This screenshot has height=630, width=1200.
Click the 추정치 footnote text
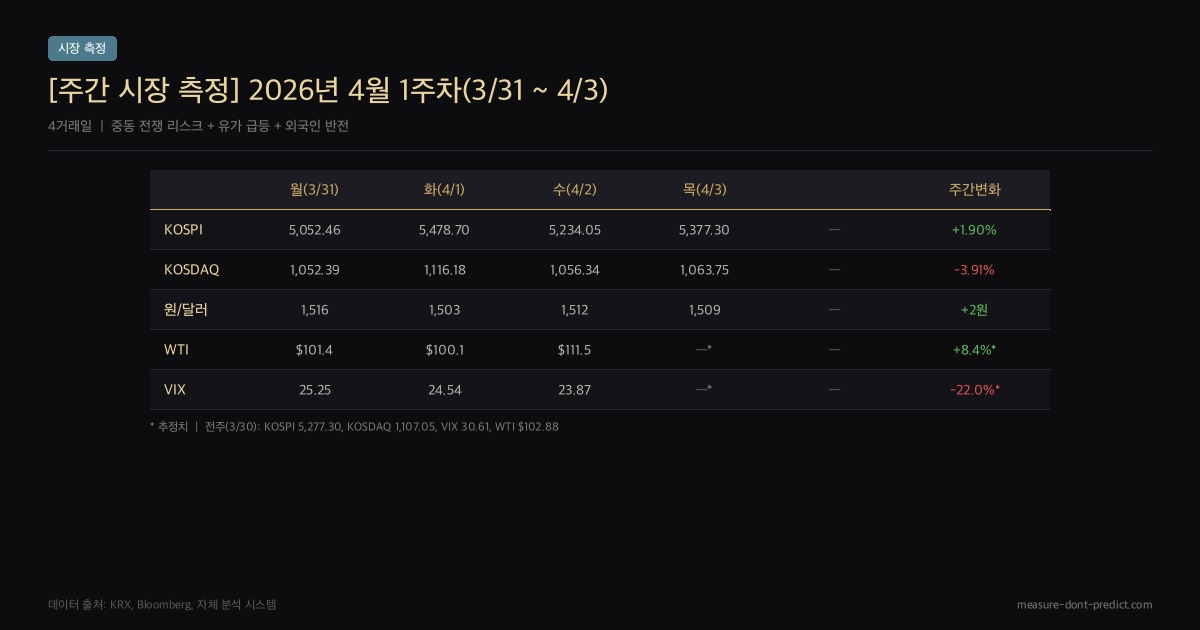(168, 426)
